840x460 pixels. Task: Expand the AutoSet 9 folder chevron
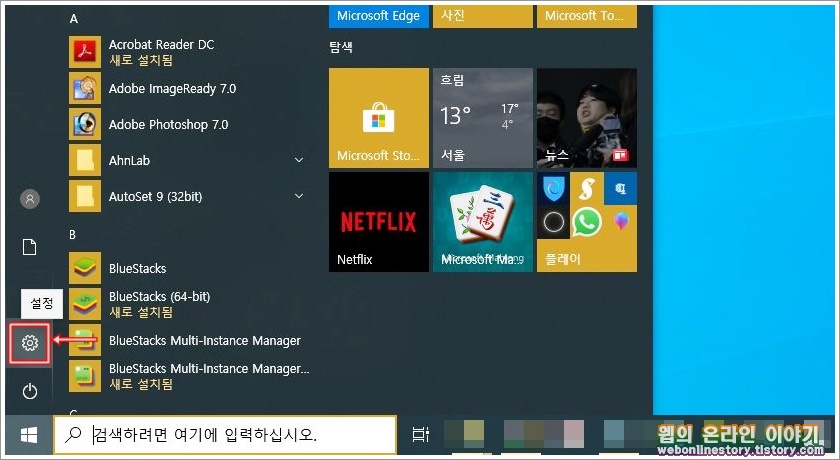tap(299, 196)
